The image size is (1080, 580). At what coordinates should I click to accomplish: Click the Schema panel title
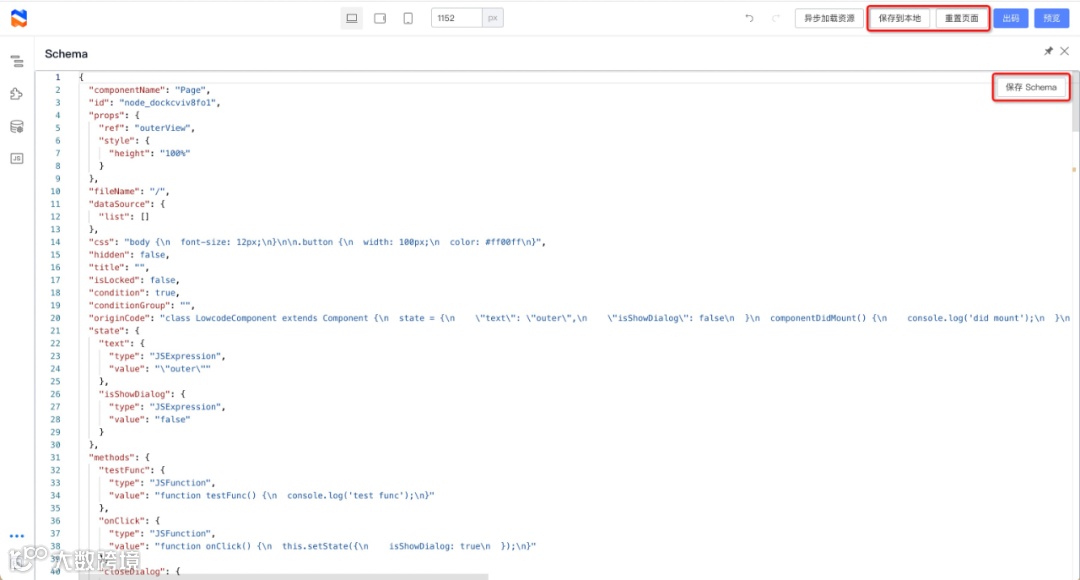coord(66,54)
